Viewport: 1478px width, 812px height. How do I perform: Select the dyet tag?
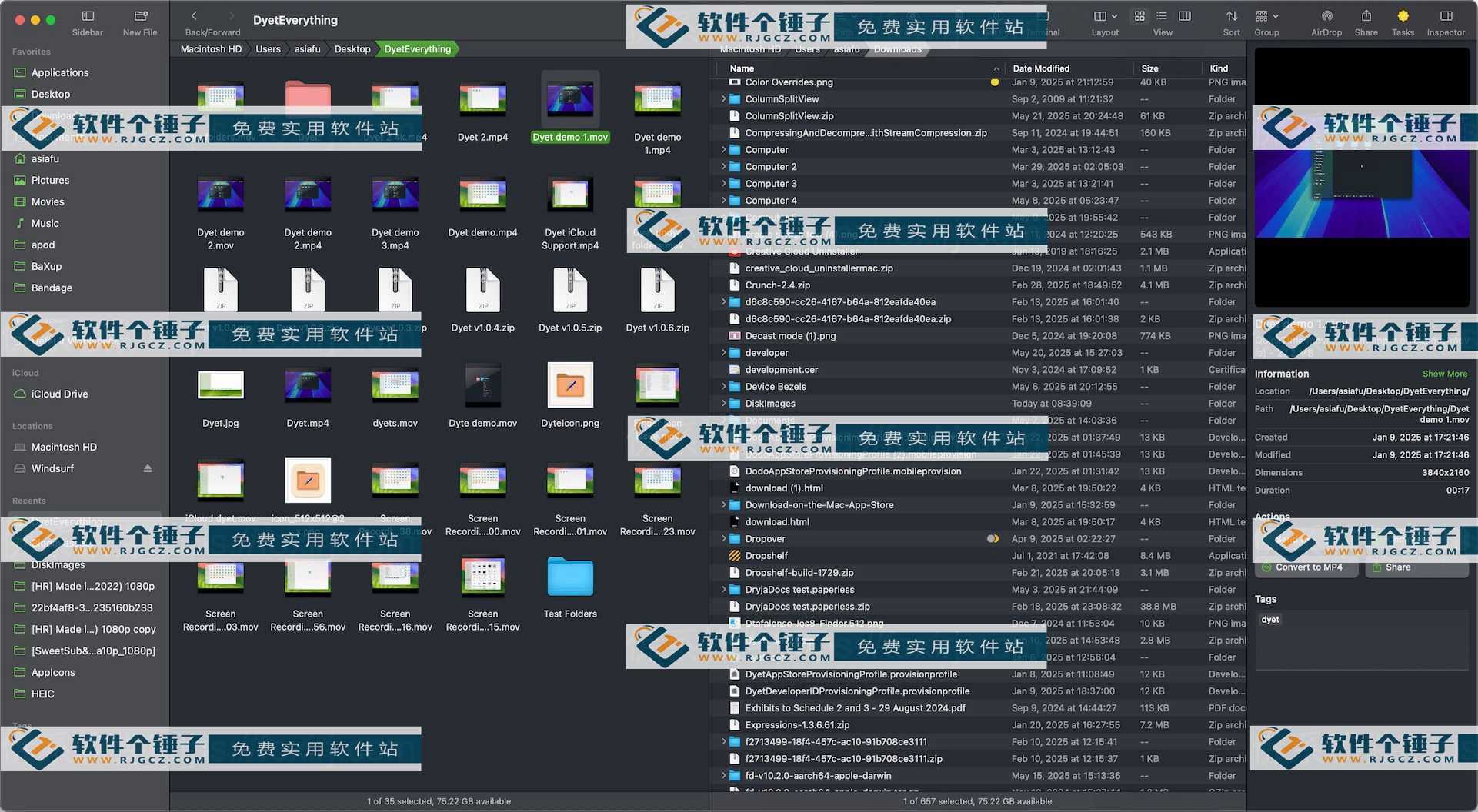[x=1270, y=620]
